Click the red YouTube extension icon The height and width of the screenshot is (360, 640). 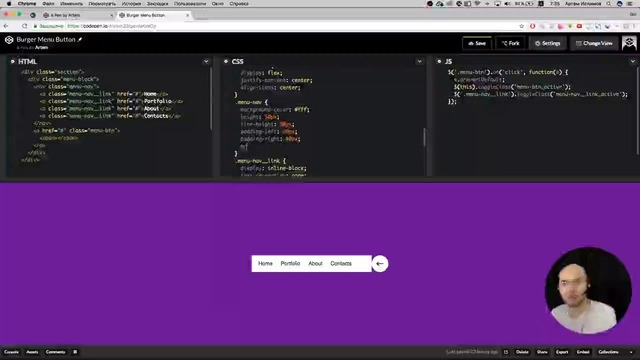pyautogui.click(x=579, y=26)
